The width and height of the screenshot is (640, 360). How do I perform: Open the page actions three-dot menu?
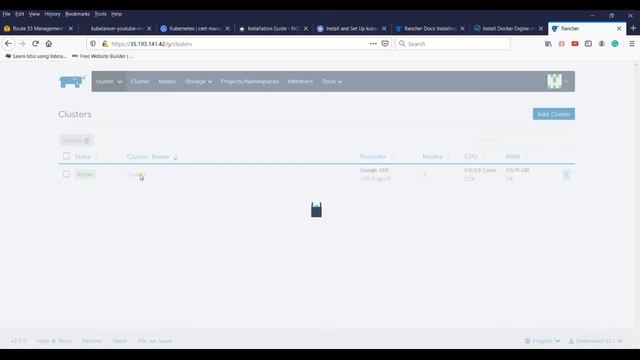click(x=373, y=44)
